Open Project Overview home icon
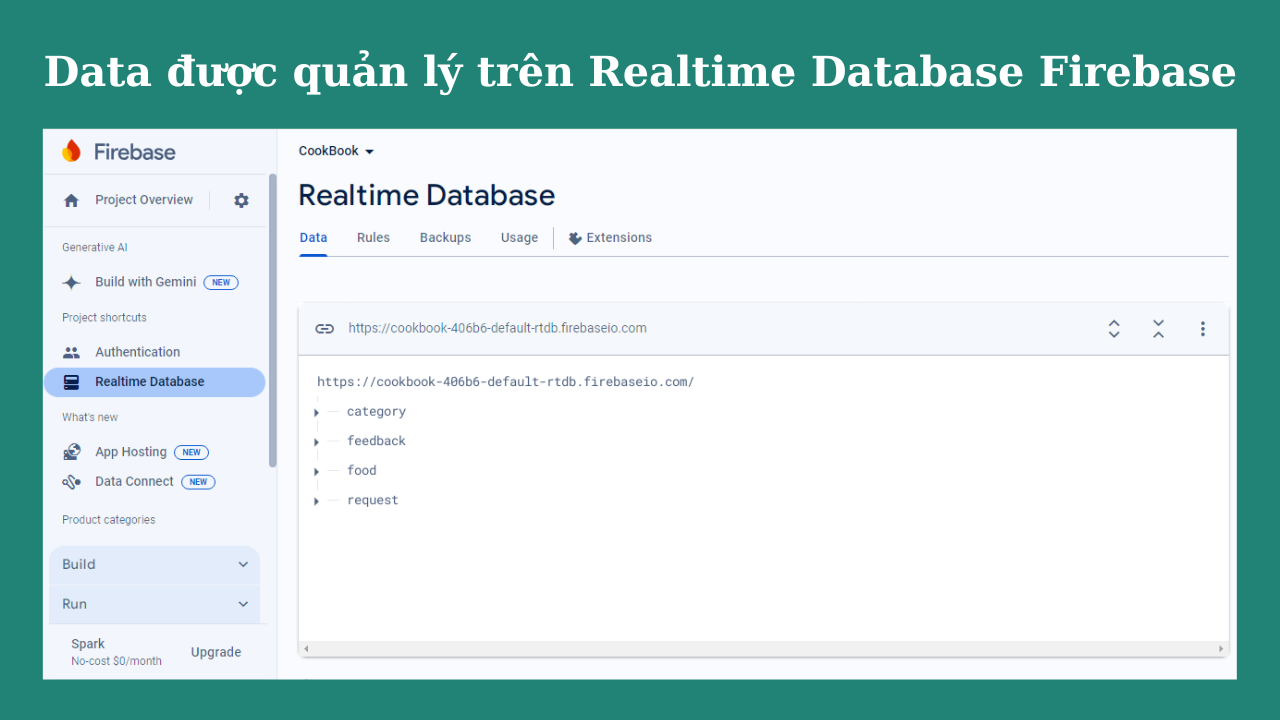The width and height of the screenshot is (1280, 720). tap(71, 200)
